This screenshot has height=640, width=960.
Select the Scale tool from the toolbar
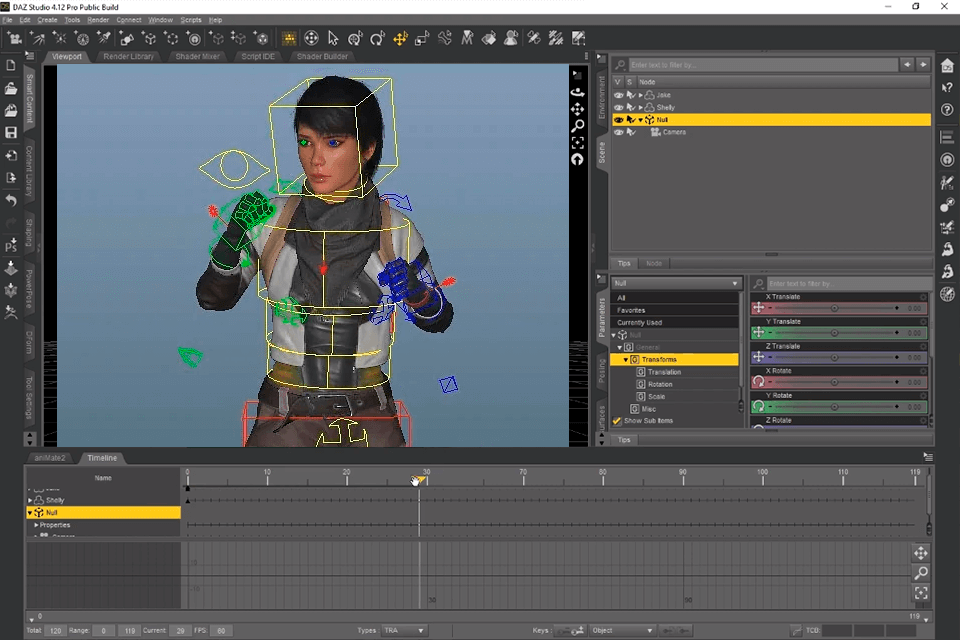(422, 38)
